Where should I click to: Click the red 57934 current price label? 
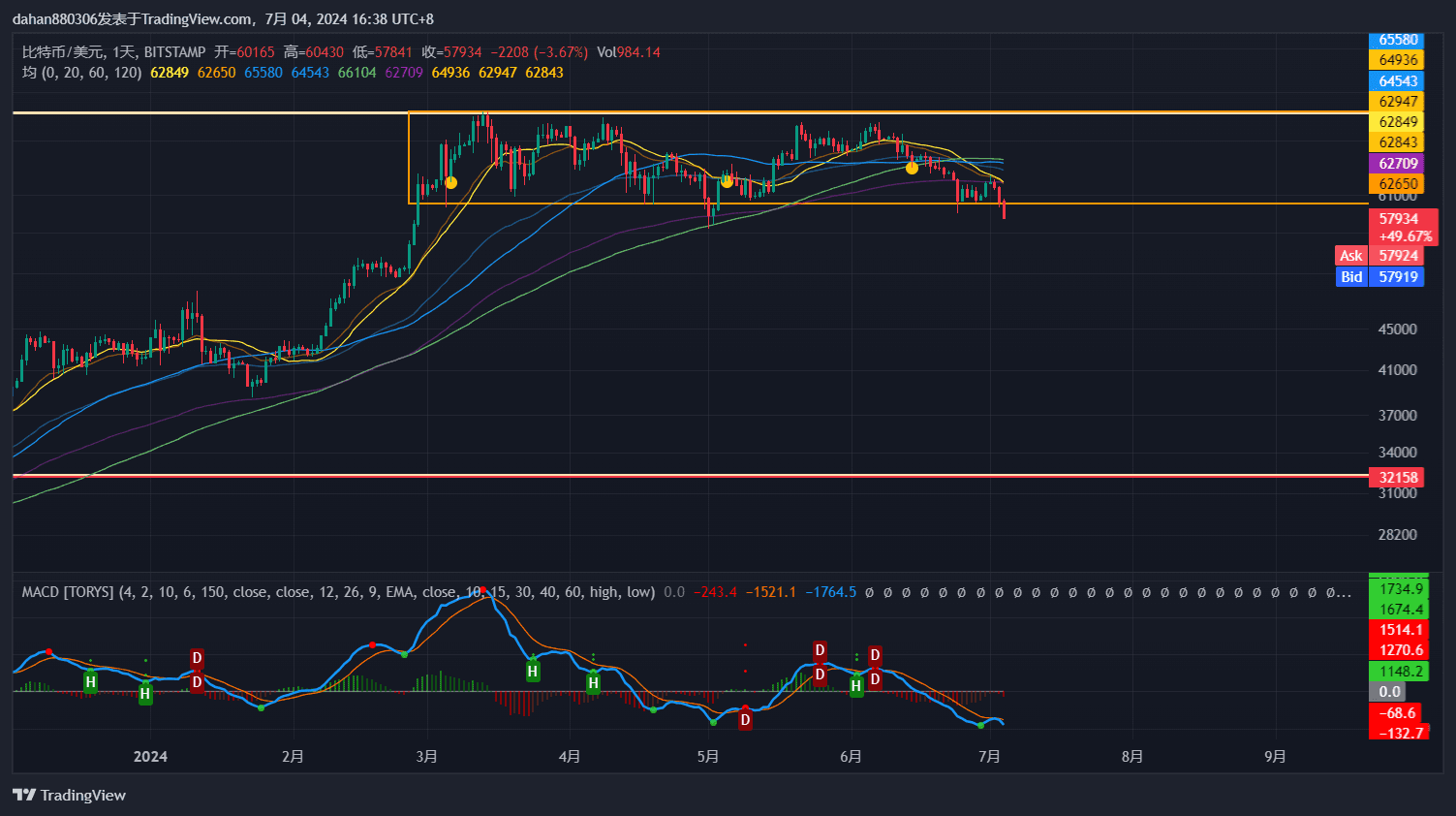click(x=1398, y=219)
